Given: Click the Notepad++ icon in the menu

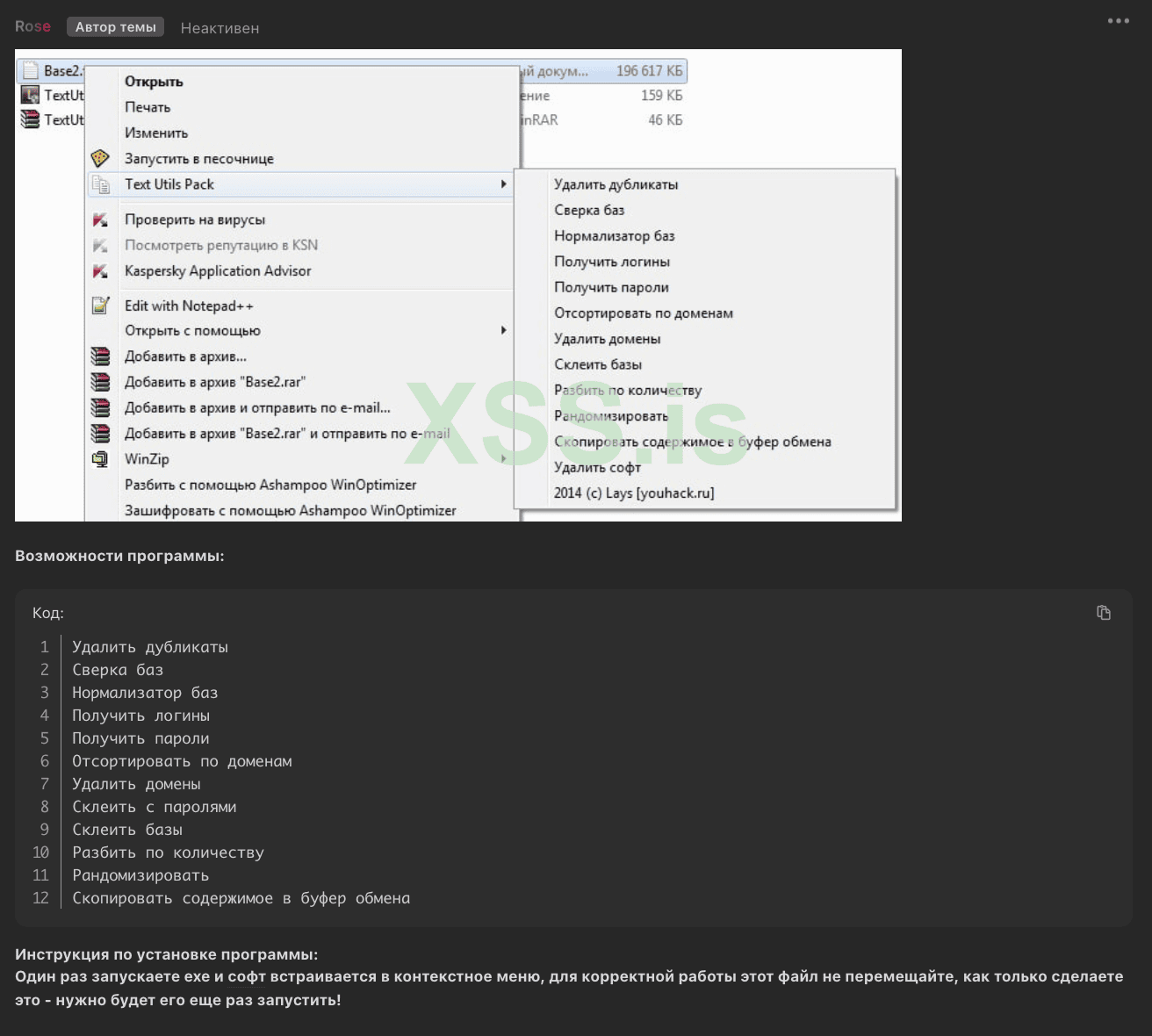Looking at the screenshot, I should coord(101,305).
